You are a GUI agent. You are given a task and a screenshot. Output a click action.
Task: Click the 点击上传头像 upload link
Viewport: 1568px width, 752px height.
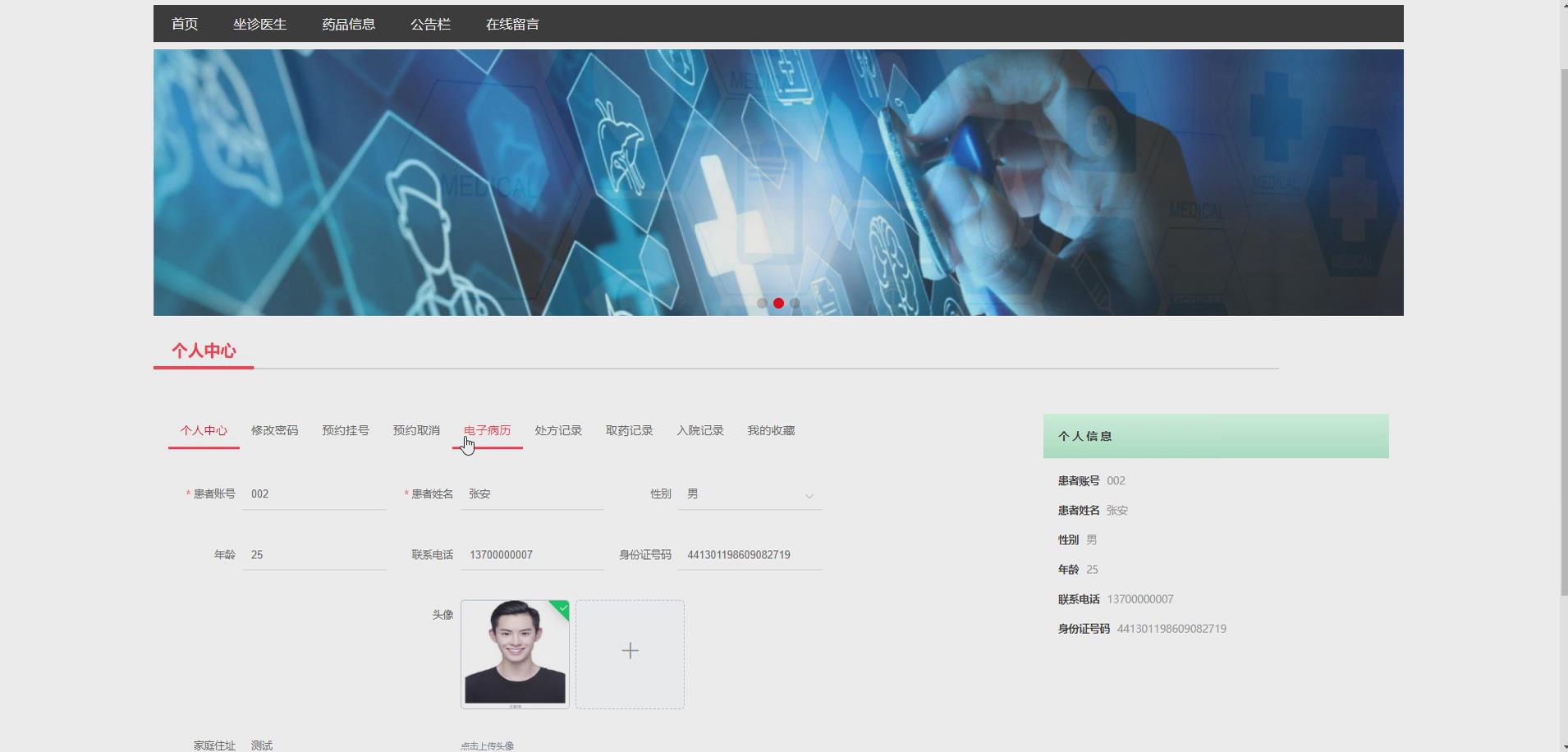486,745
